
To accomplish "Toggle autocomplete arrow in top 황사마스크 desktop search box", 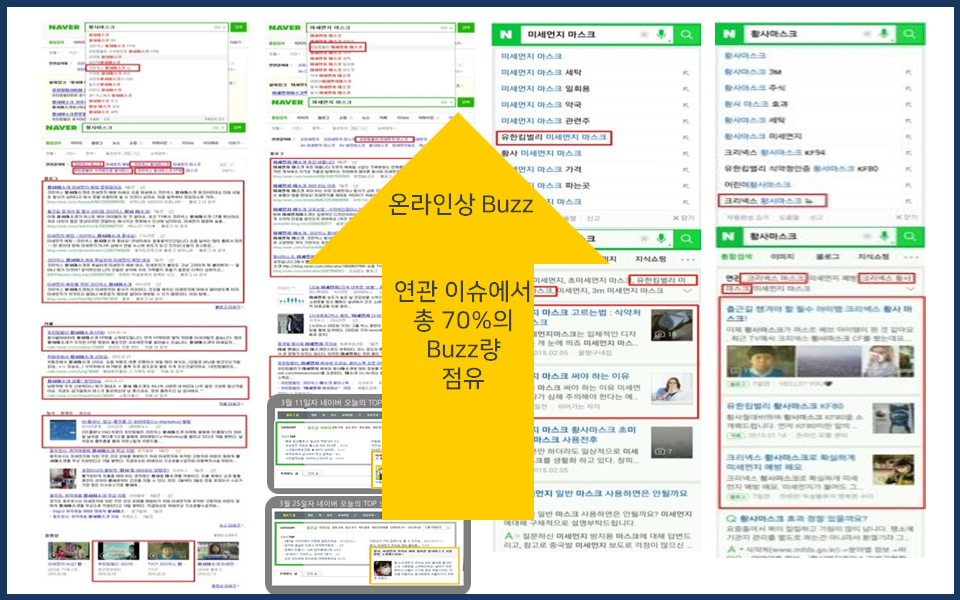I will tap(225, 28).
